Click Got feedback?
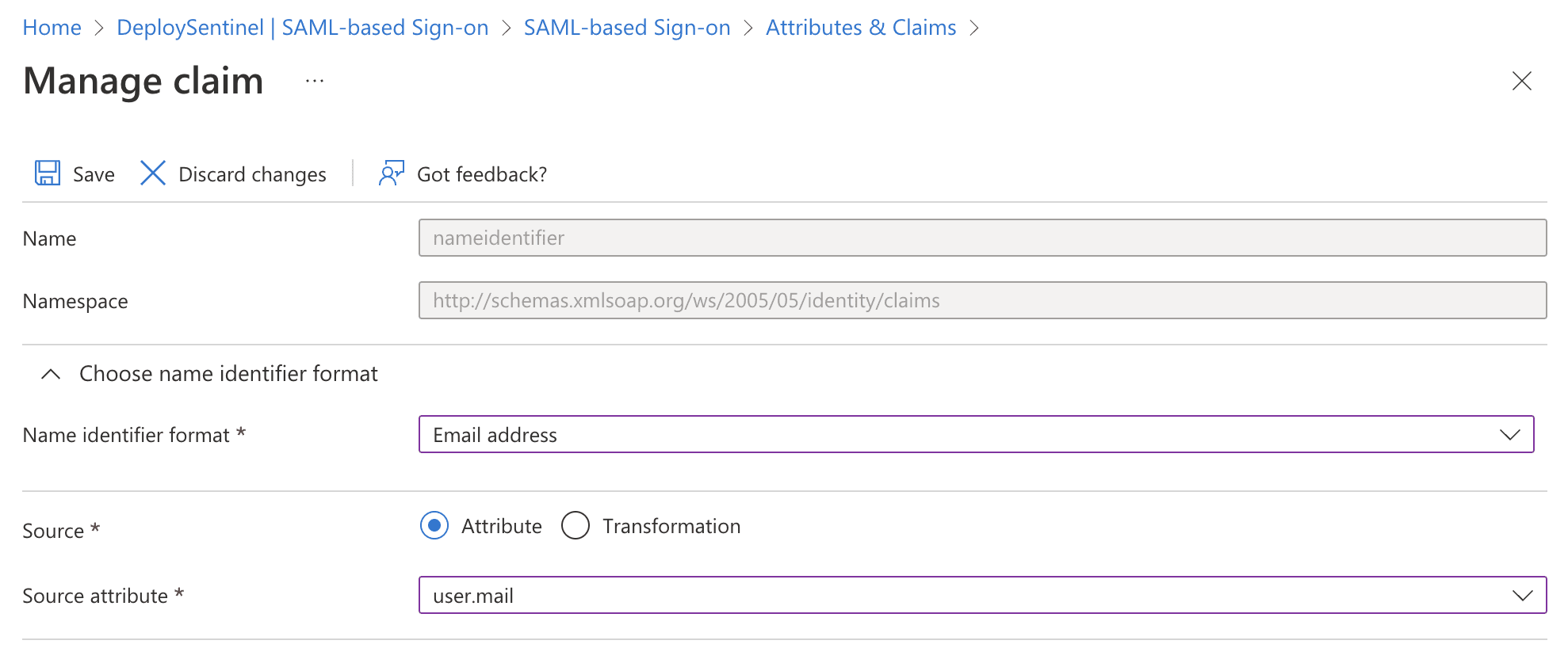This screenshot has width=1568, height=648. 480,173
